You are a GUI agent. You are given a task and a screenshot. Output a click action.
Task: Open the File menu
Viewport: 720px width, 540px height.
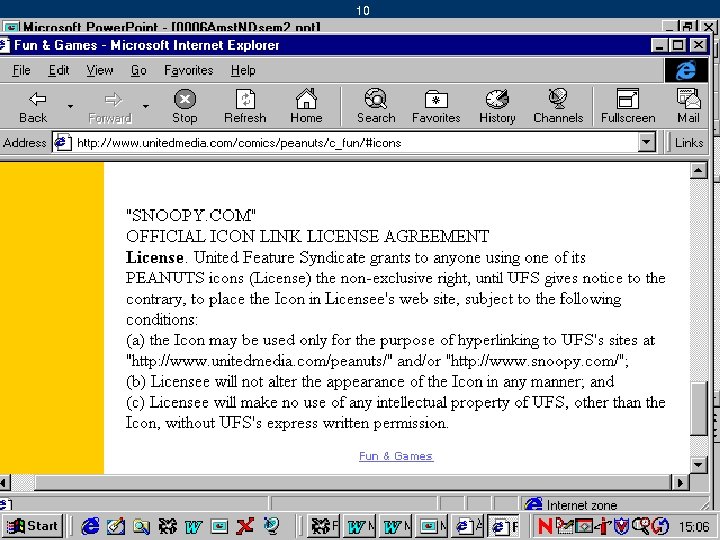tap(21, 70)
